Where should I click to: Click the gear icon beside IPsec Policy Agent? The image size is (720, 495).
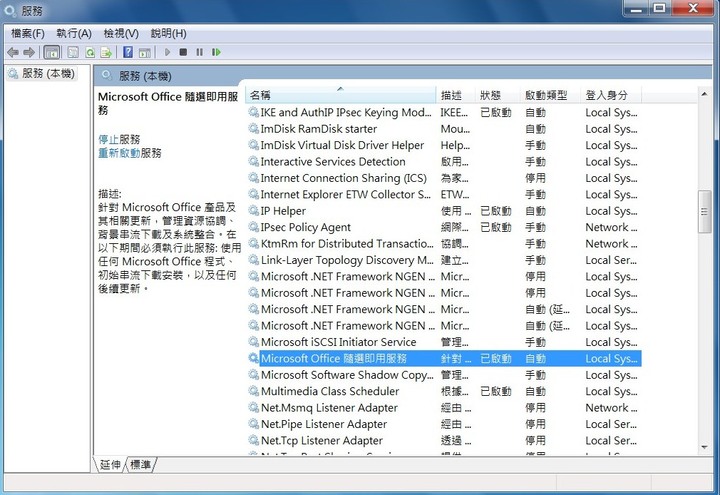pyautogui.click(x=253, y=227)
